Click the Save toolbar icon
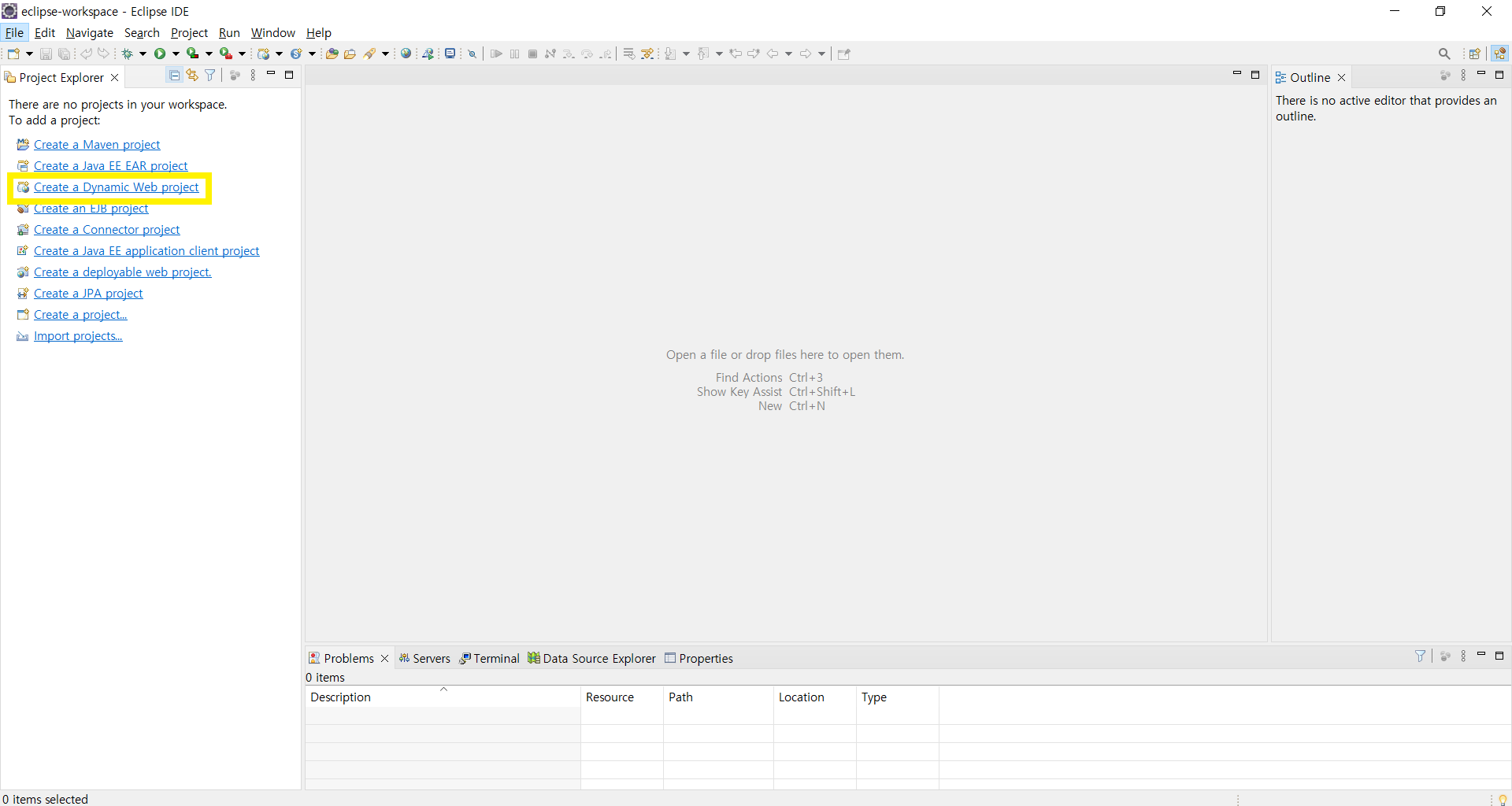Viewport: 1512px width, 806px height. click(x=46, y=54)
